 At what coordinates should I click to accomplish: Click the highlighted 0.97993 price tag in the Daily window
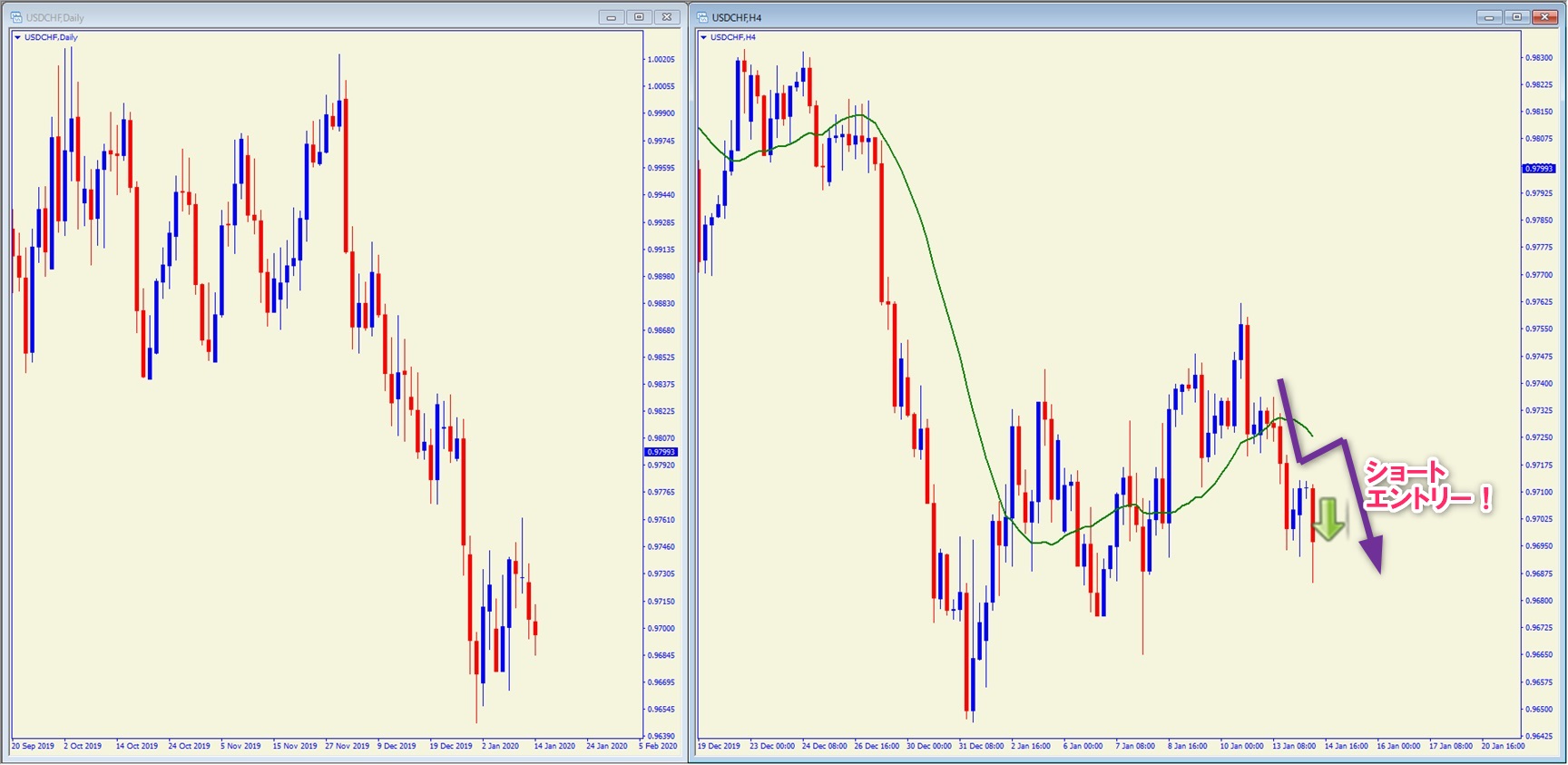[x=661, y=452]
